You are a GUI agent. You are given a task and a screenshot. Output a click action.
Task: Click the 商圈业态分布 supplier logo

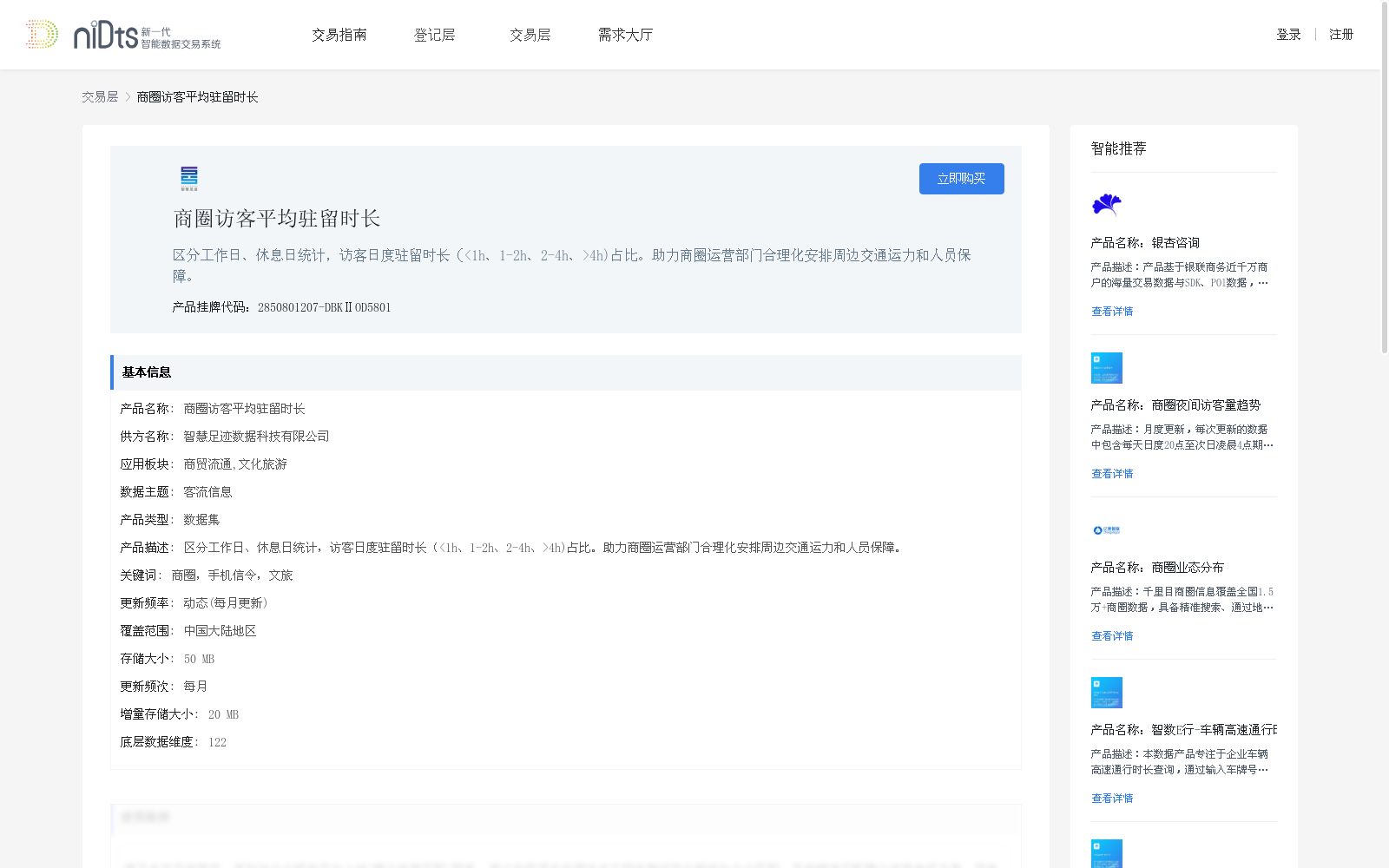pos(1107,530)
